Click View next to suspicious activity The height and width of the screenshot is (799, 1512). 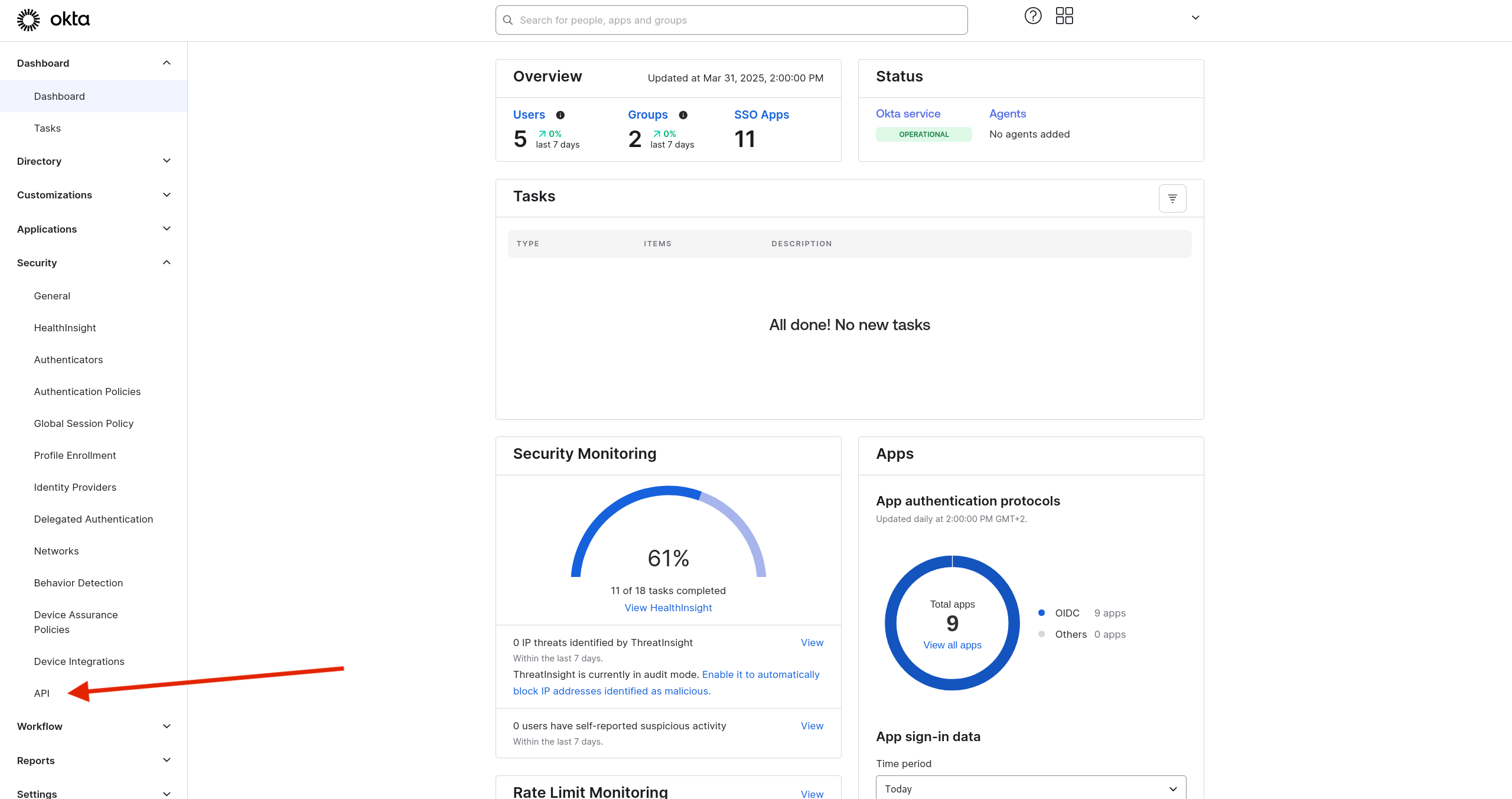(x=812, y=726)
